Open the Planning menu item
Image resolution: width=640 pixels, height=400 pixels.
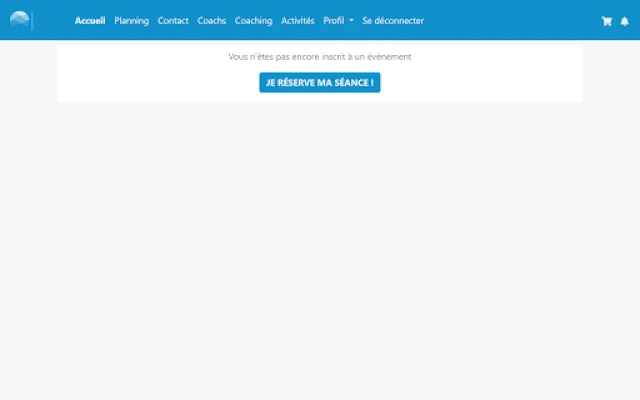131,21
